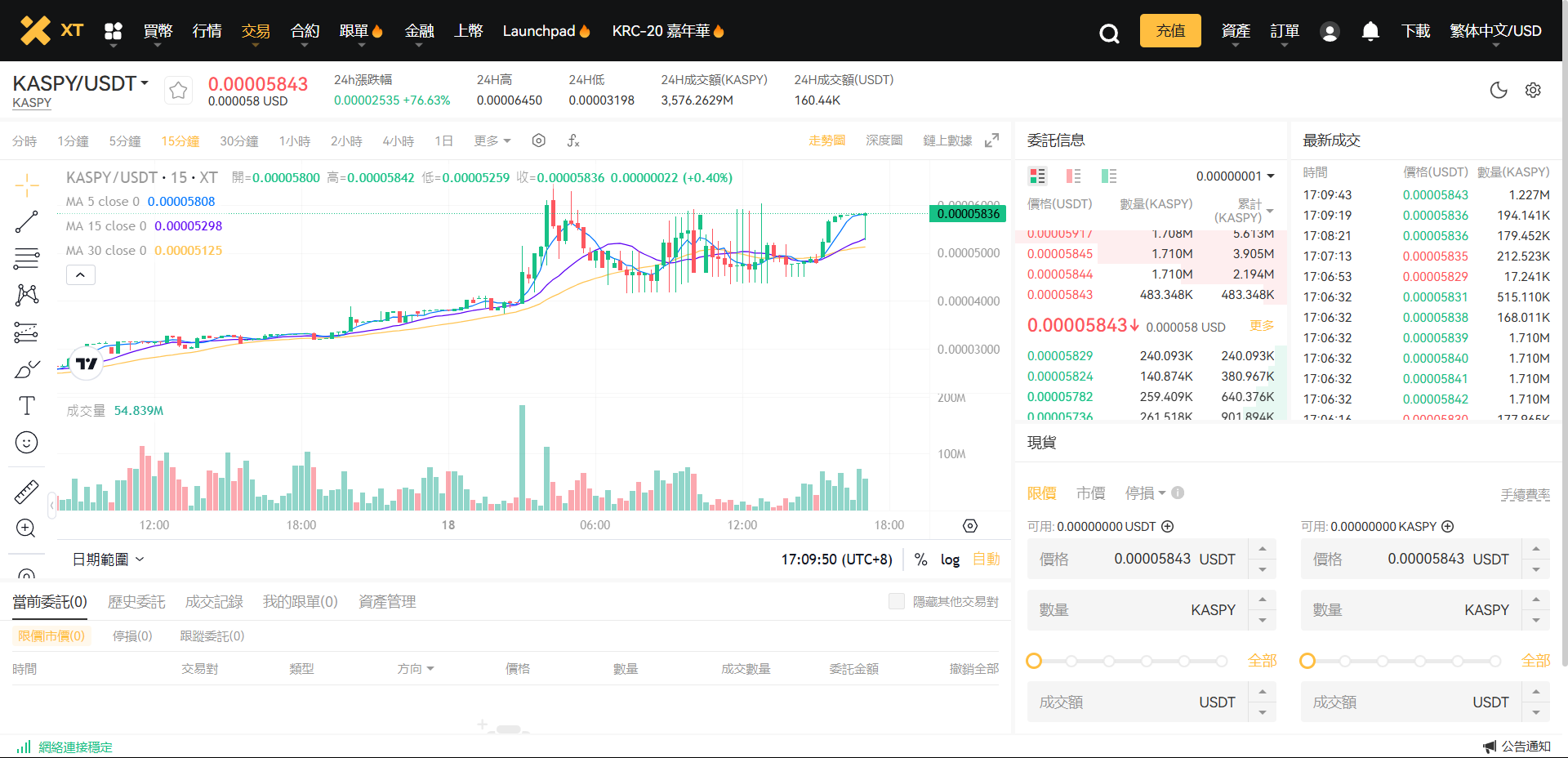
Task: Select the trend line drawing tool
Action: click(x=27, y=222)
